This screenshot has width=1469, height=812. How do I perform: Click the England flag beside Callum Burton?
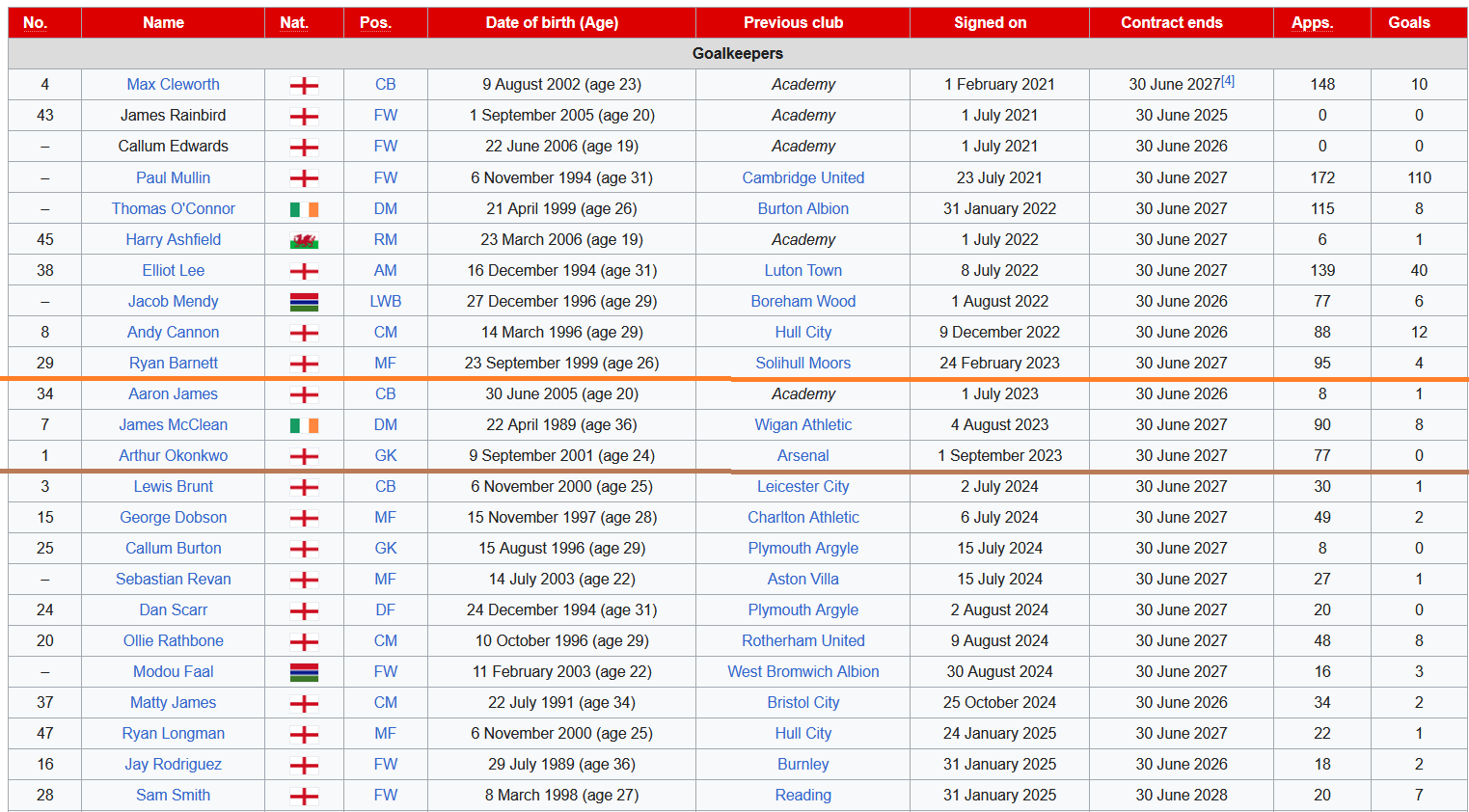(x=304, y=549)
